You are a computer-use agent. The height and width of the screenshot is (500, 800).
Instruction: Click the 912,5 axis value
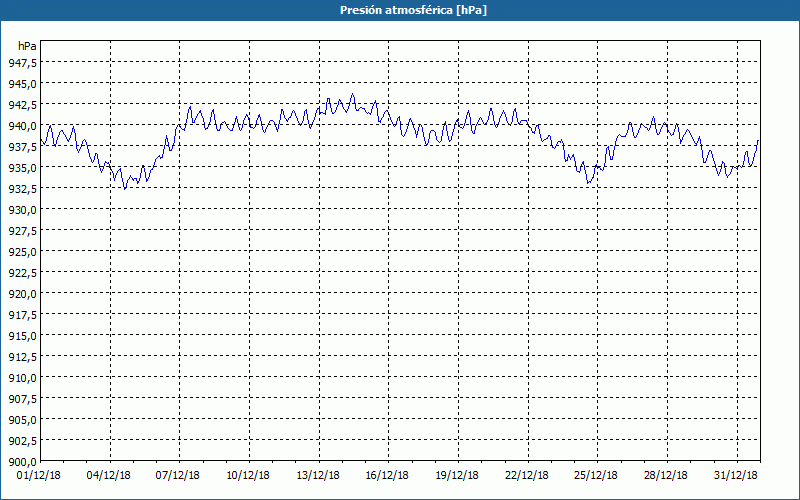(22, 357)
